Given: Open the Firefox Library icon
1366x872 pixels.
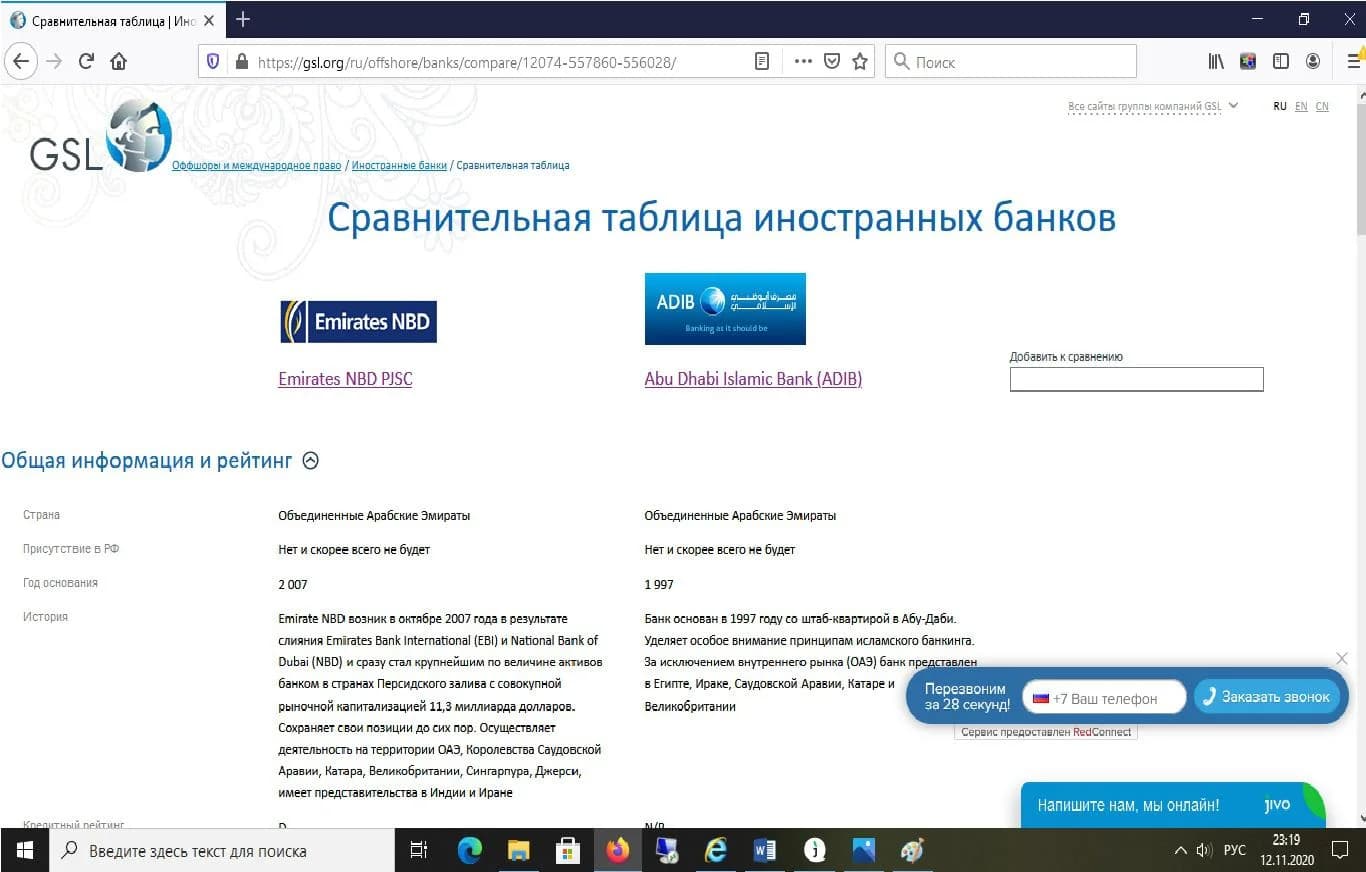Looking at the screenshot, I should 1216,61.
